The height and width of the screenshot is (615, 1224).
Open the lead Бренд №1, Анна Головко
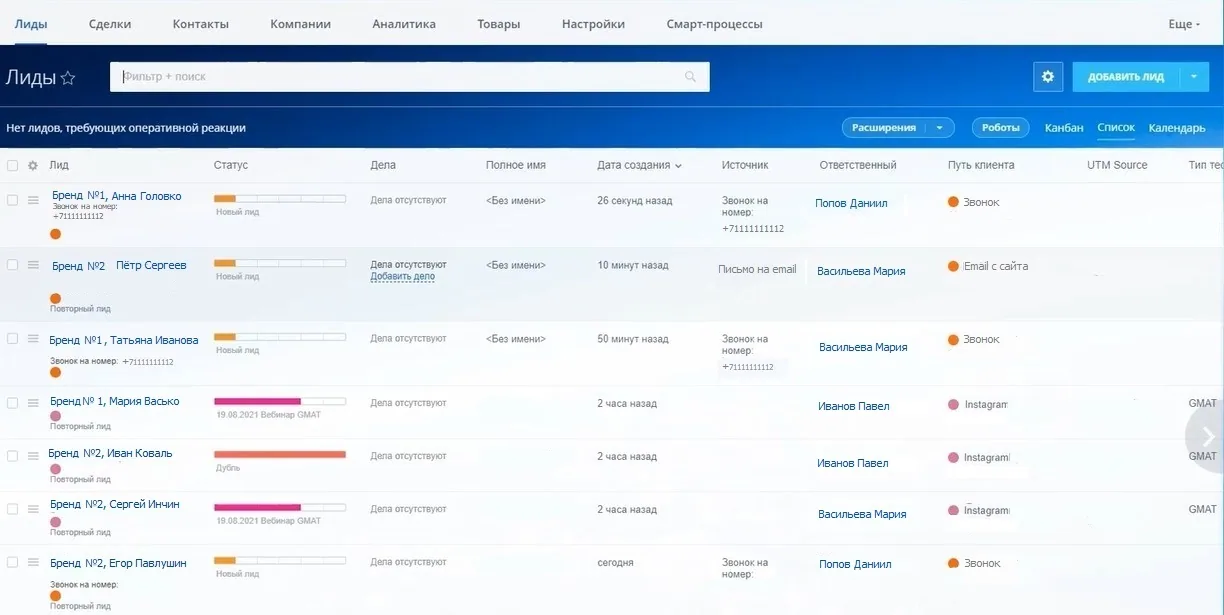pyautogui.click(x=117, y=196)
